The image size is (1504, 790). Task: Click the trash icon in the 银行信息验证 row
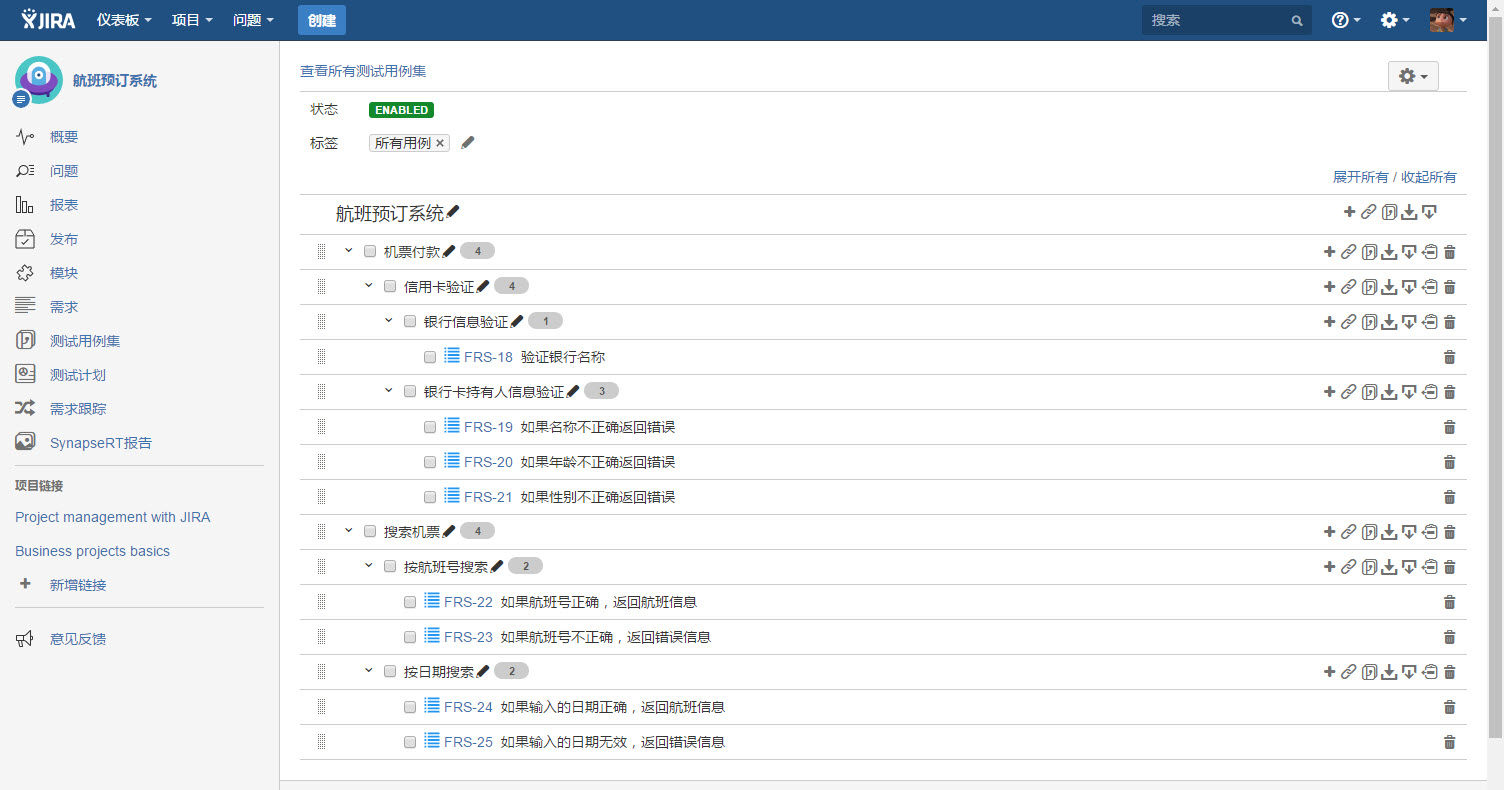click(1450, 322)
